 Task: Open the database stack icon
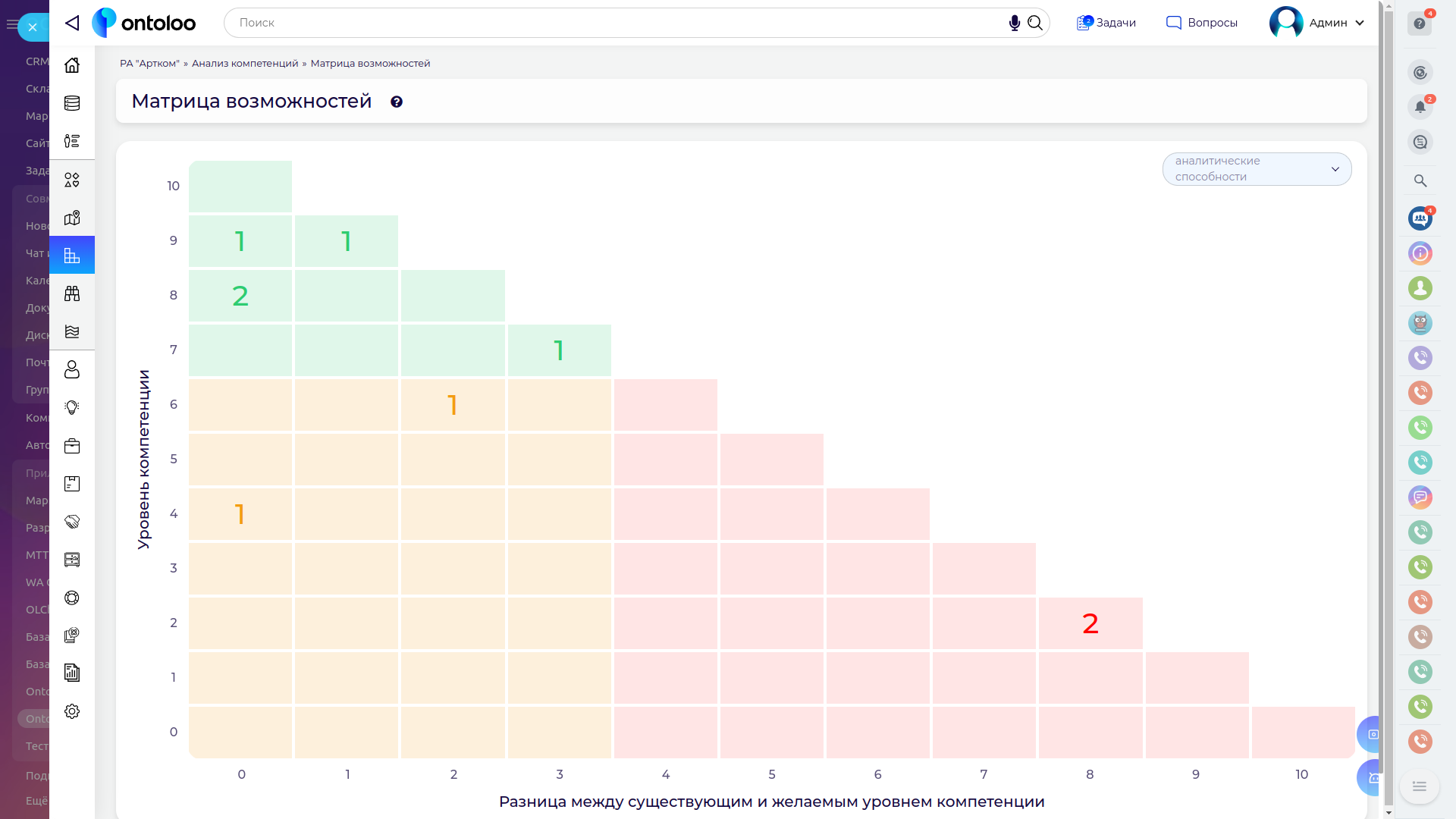click(72, 103)
